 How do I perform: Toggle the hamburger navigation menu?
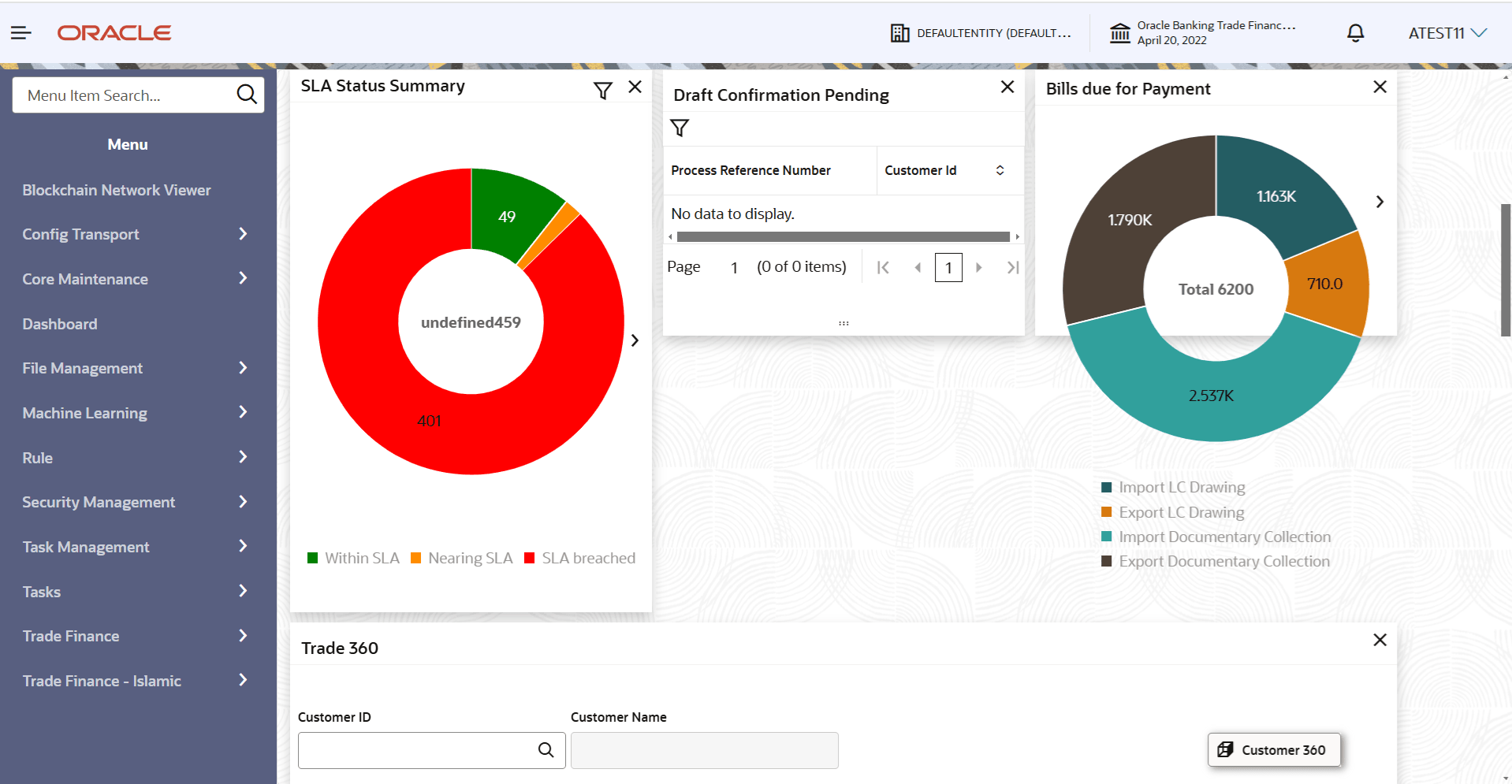(21, 32)
